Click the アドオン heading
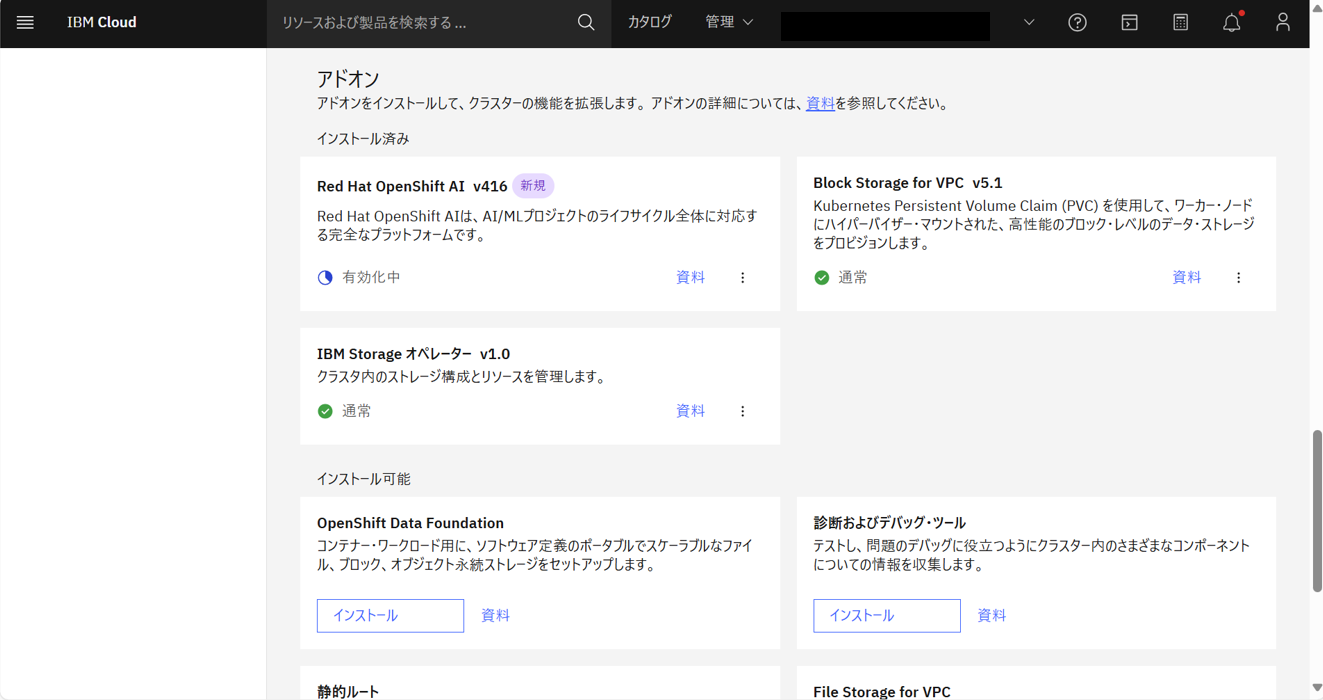 (348, 78)
